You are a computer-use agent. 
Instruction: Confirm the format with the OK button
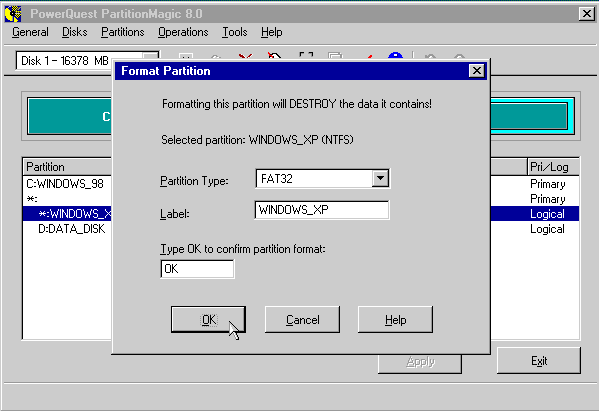(x=208, y=319)
